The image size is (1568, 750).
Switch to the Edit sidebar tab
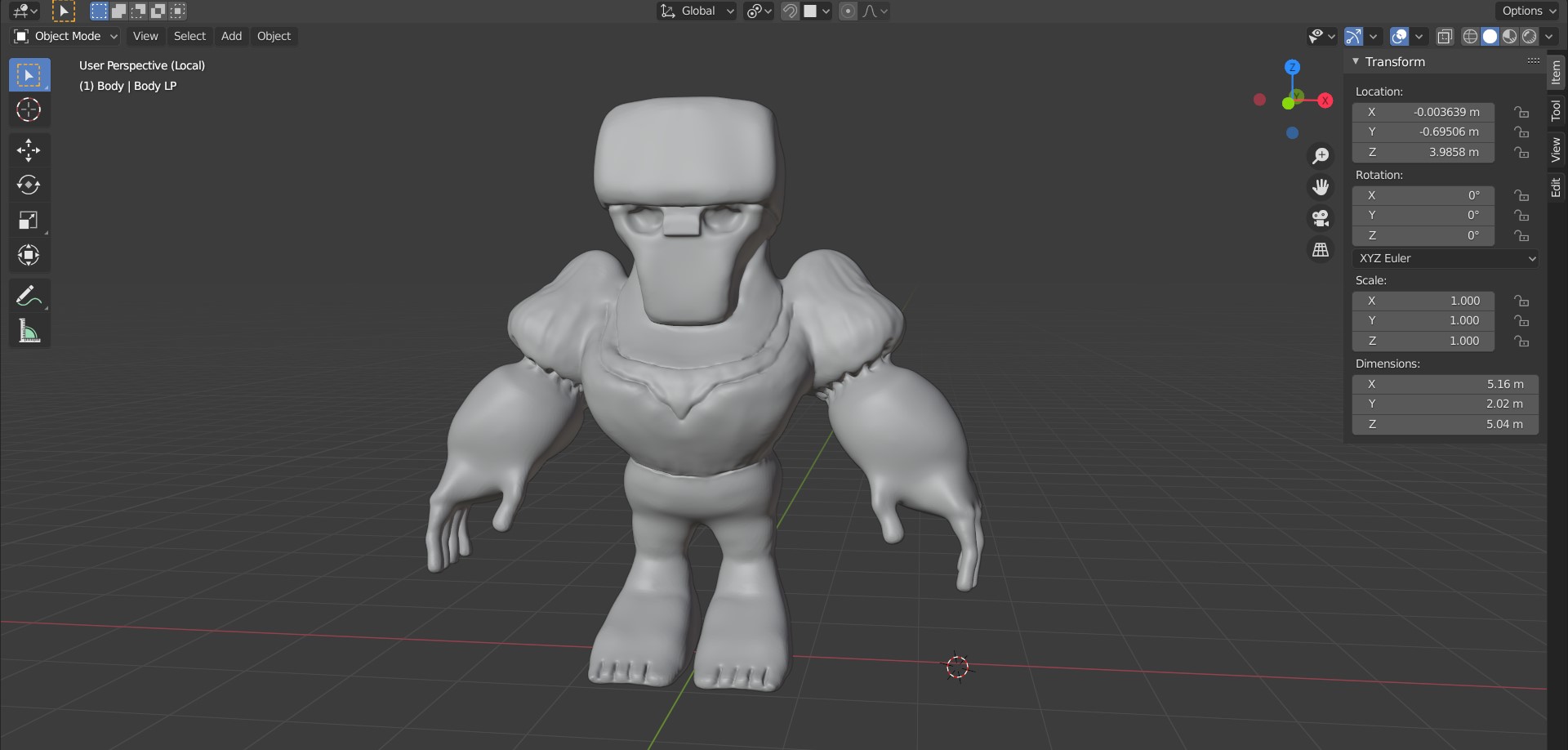(1556, 187)
